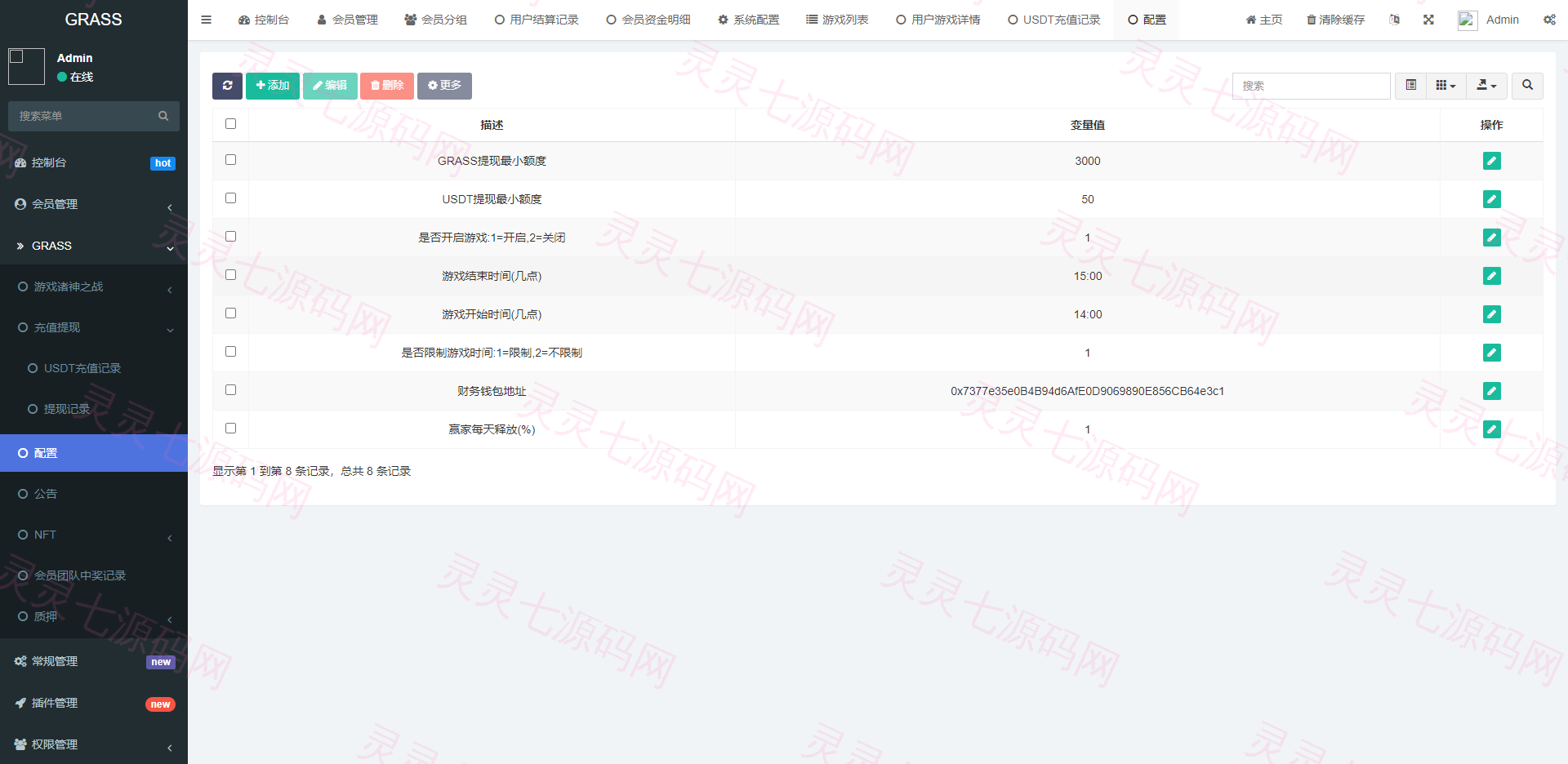Check the 游戏结束时间 row checkbox
1568x764 pixels.
coord(230,275)
